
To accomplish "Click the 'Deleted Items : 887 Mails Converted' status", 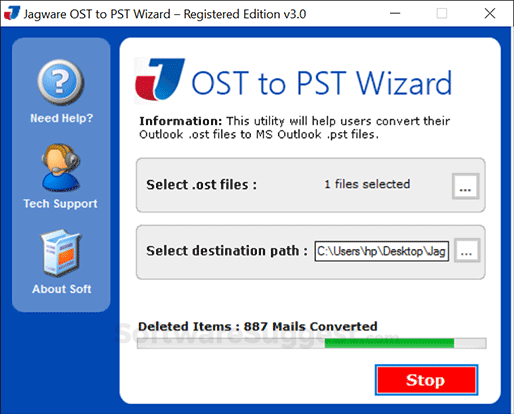I will [258, 326].
